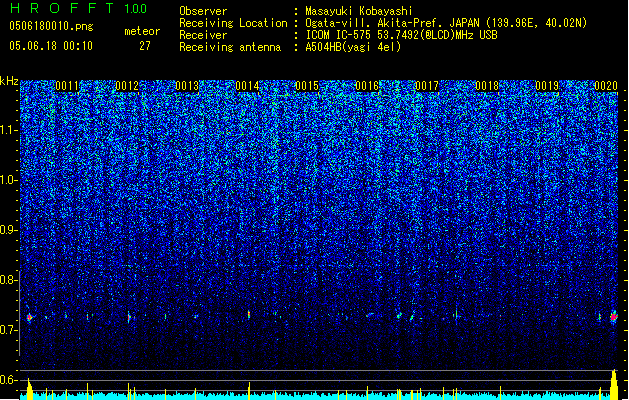629x400 pixels.
Task: Click the Ogata-vill. Akita-Pref. JAPAN location text
Action: coord(446,23)
